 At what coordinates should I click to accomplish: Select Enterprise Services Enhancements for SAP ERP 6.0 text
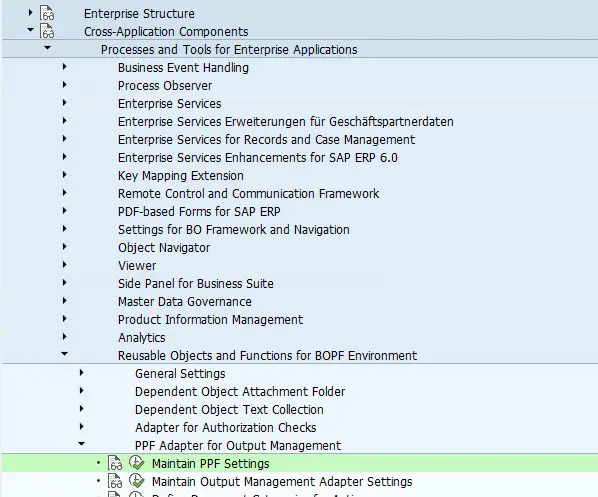point(257,158)
